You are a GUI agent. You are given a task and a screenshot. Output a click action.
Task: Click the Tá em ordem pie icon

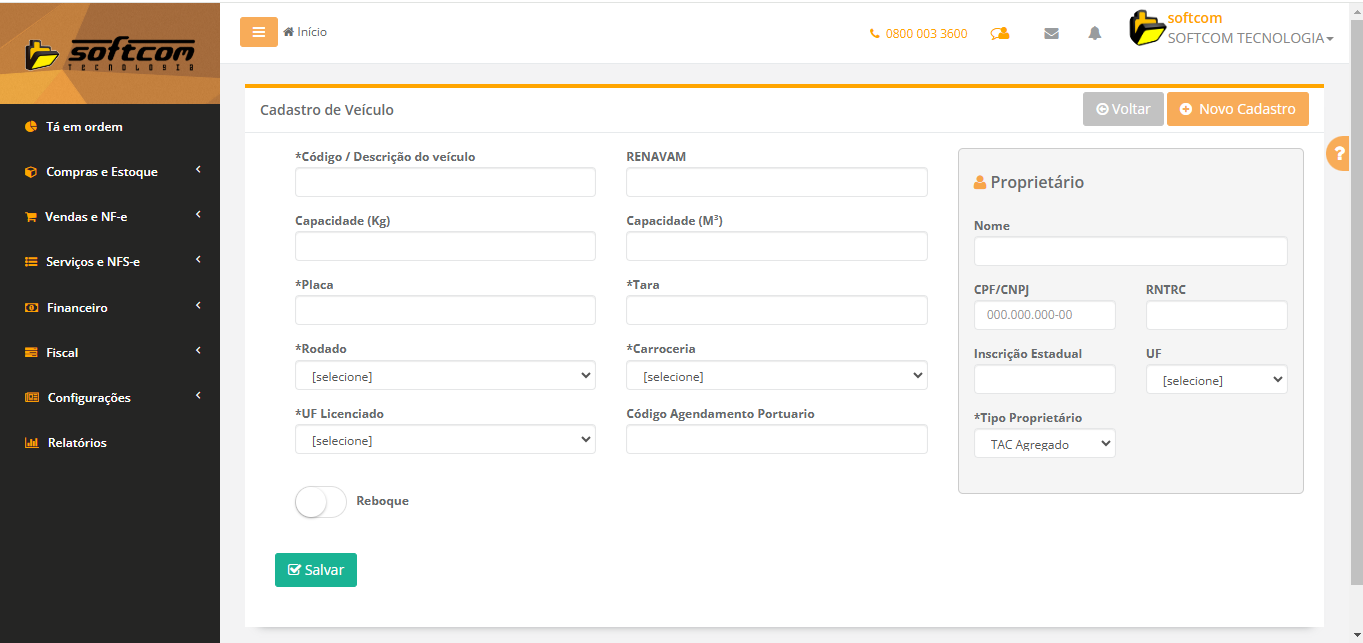click(x=31, y=127)
